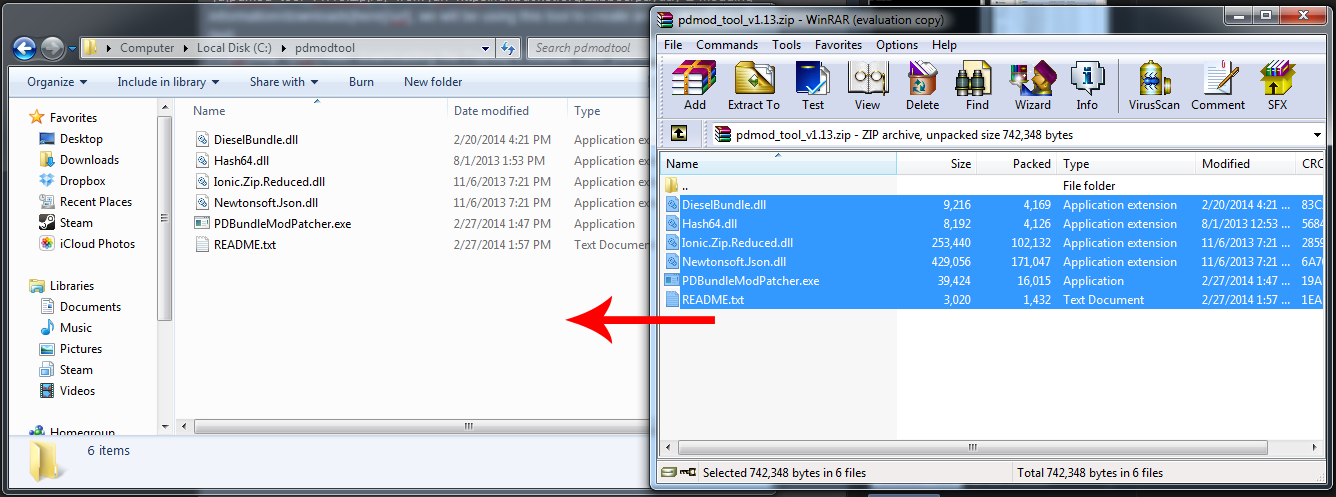The height and width of the screenshot is (497, 1336).
Task: Open the archive Info icon
Action: [1087, 86]
